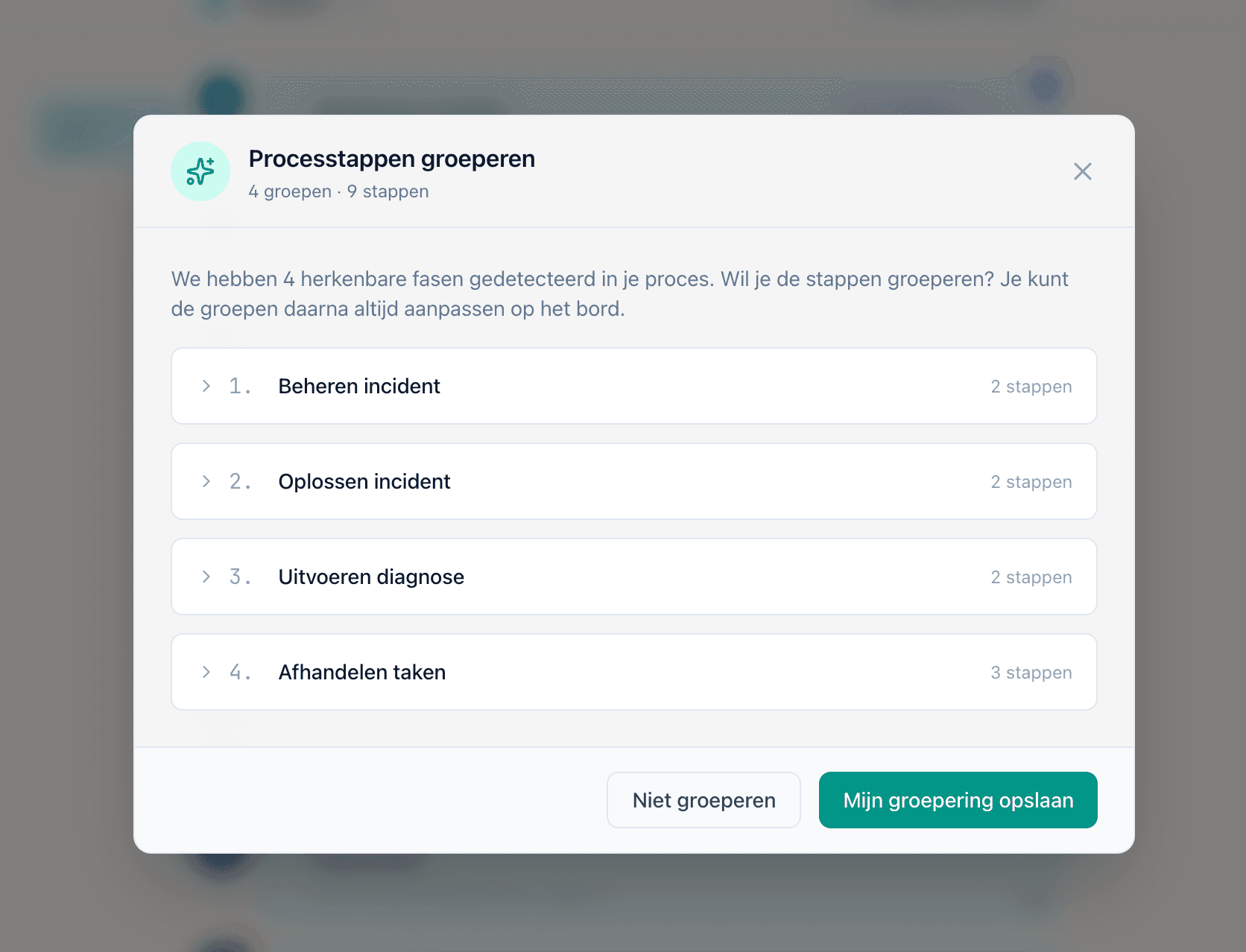Expand the Oplossen incident group chevron
Screen dimensions: 1246x952
(206, 481)
